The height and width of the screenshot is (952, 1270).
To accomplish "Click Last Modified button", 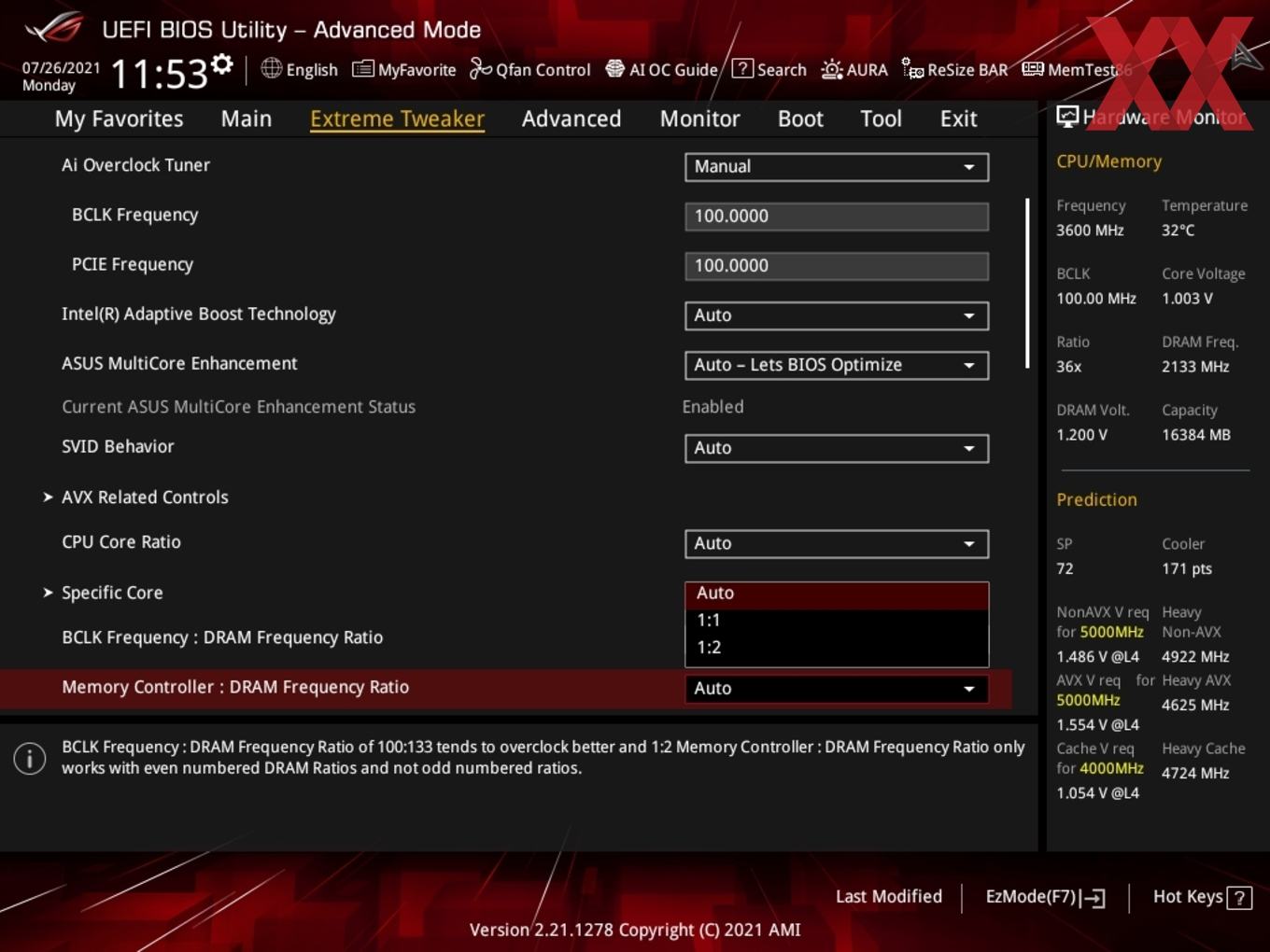I will coord(889,897).
